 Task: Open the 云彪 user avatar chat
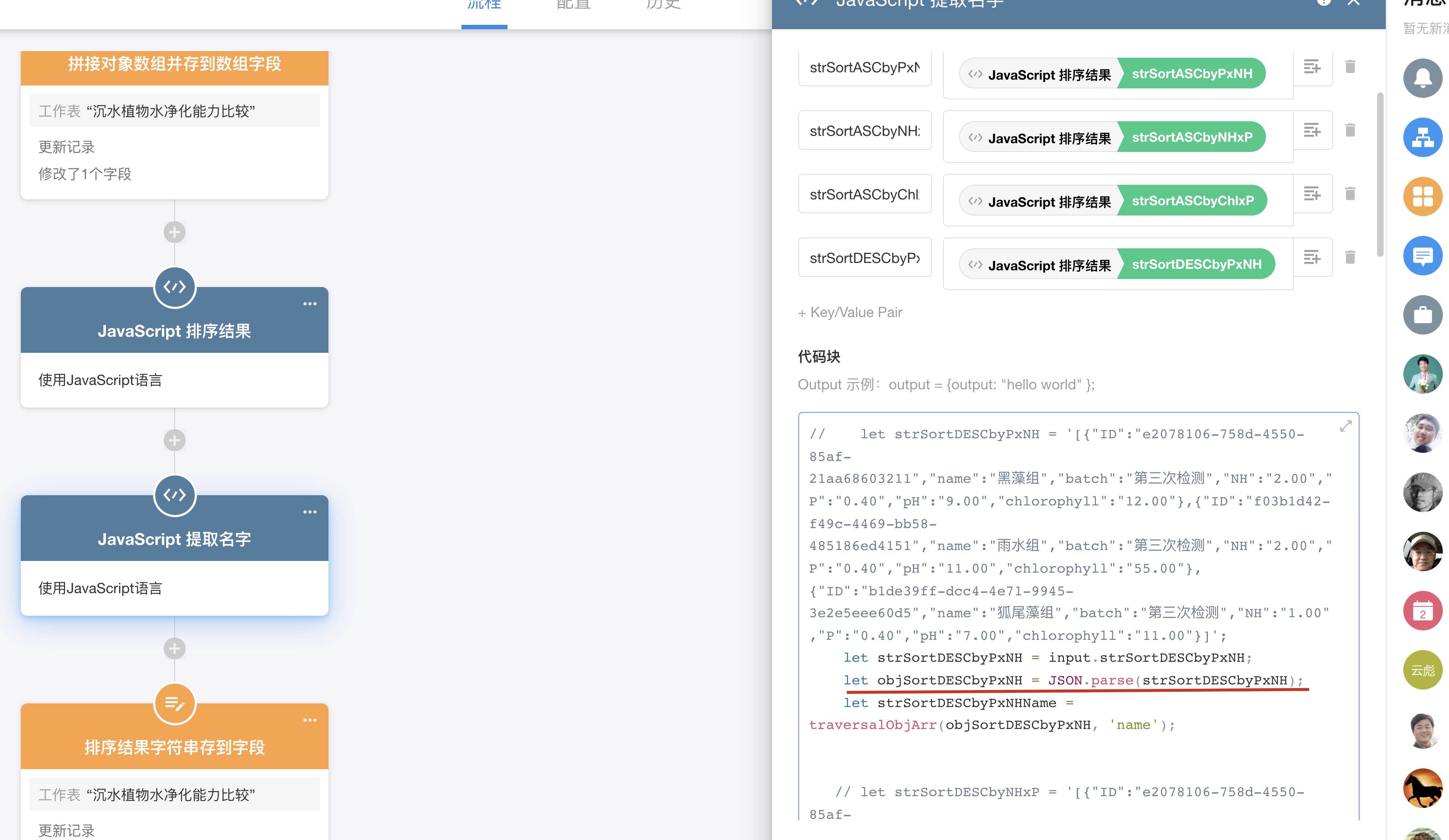1423,671
